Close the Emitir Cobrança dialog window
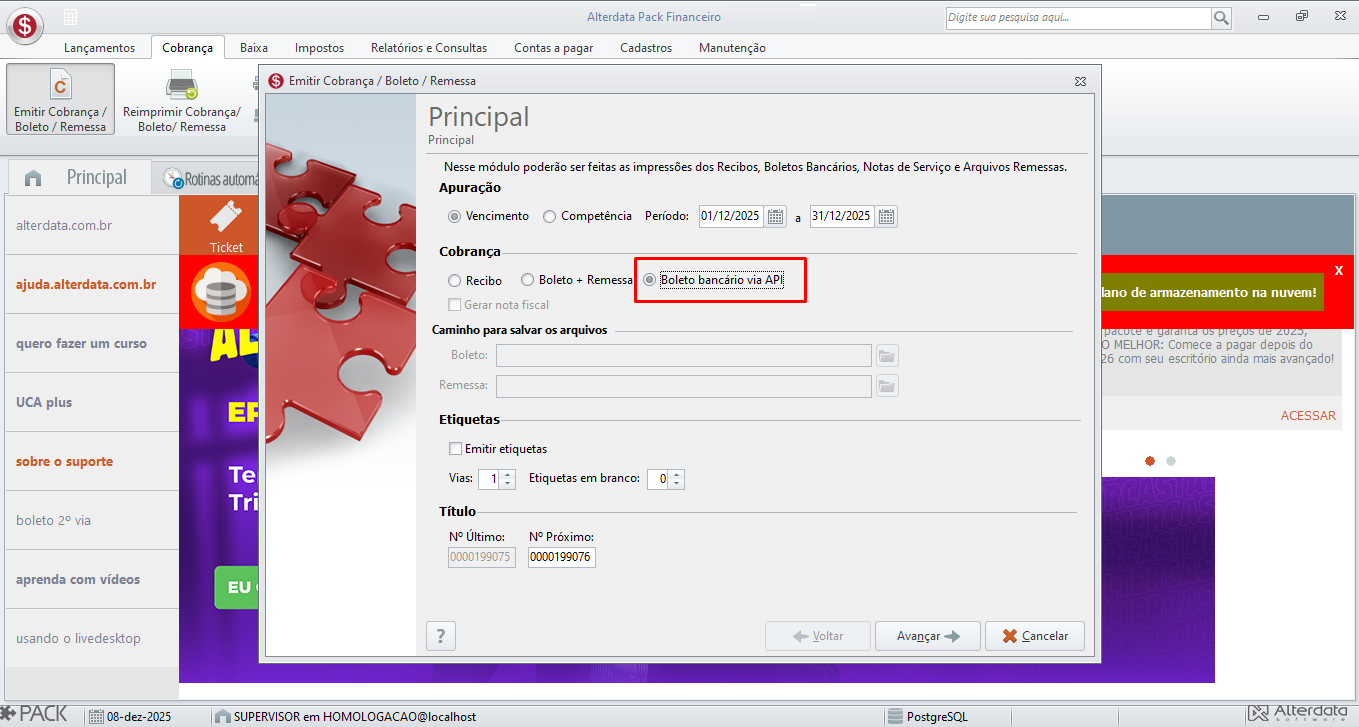 (1080, 81)
